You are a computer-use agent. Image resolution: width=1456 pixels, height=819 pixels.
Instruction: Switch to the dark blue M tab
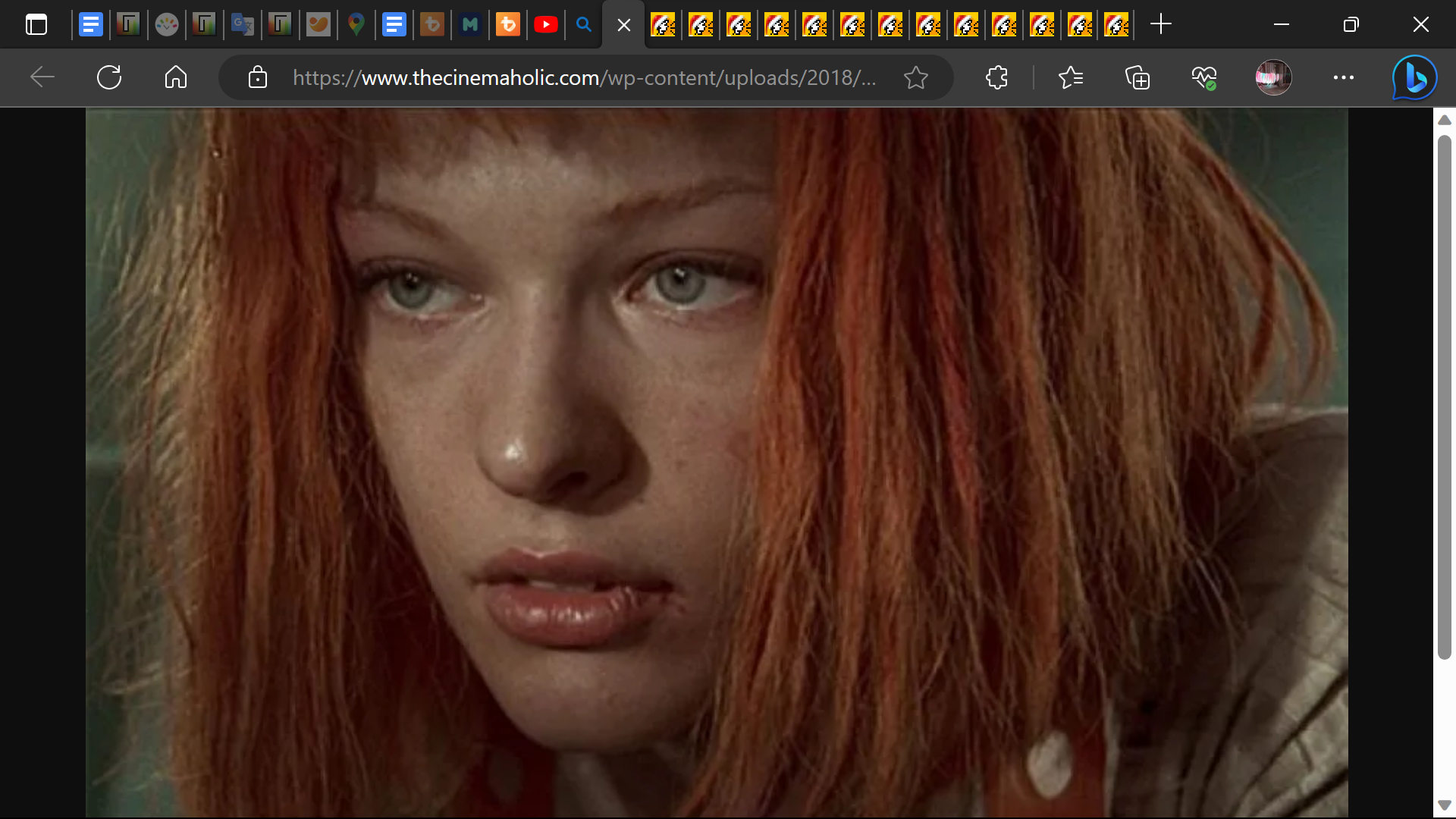(470, 25)
